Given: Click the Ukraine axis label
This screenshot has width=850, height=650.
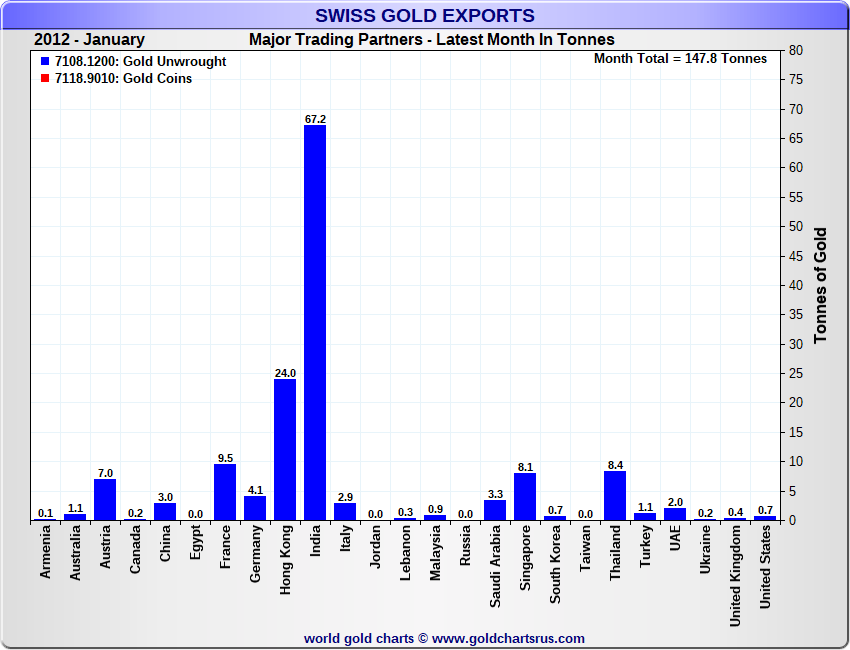Looking at the screenshot, I should coord(705,550).
